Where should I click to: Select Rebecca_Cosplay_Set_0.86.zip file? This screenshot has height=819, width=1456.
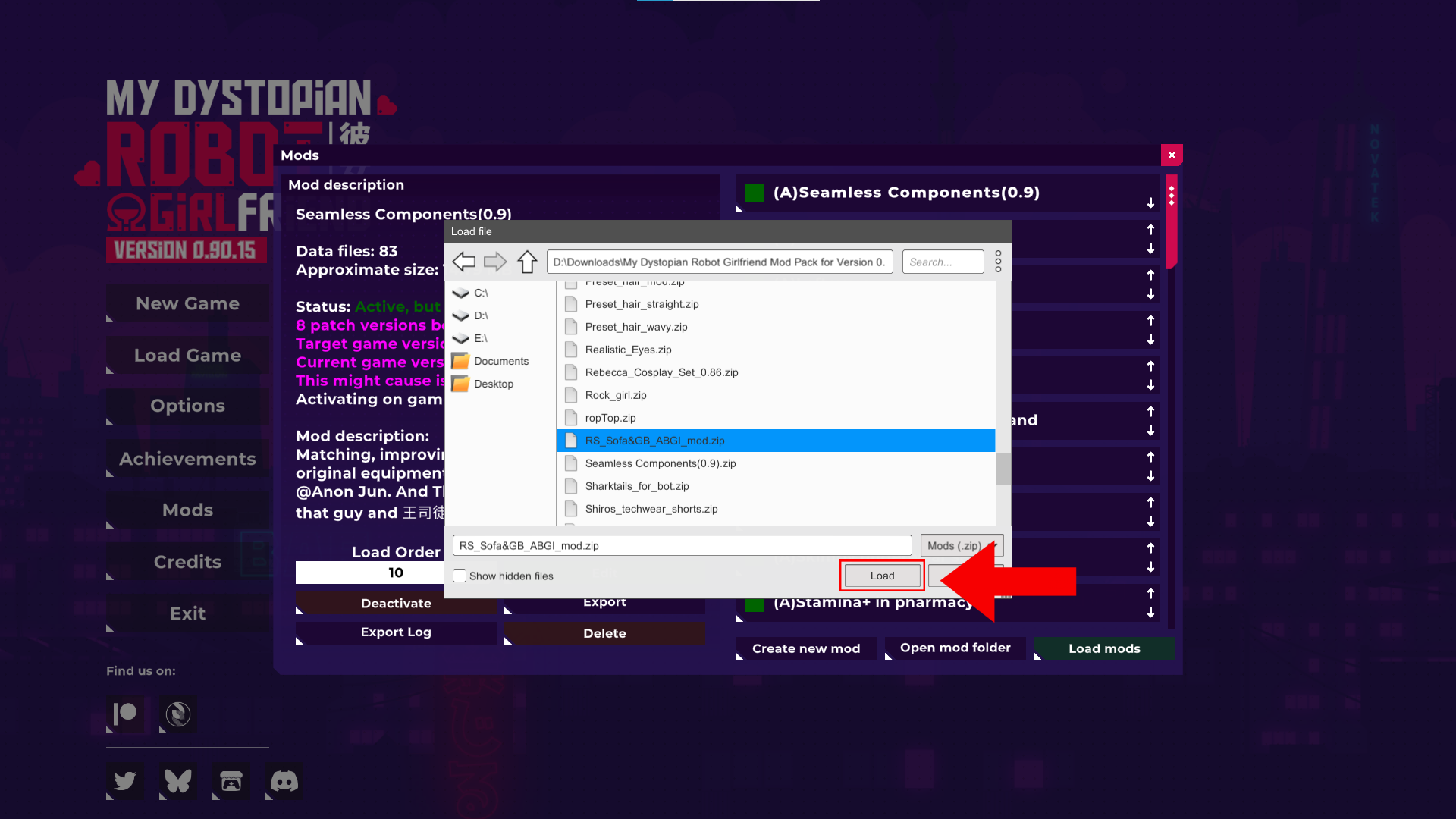[x=776, y=372]
